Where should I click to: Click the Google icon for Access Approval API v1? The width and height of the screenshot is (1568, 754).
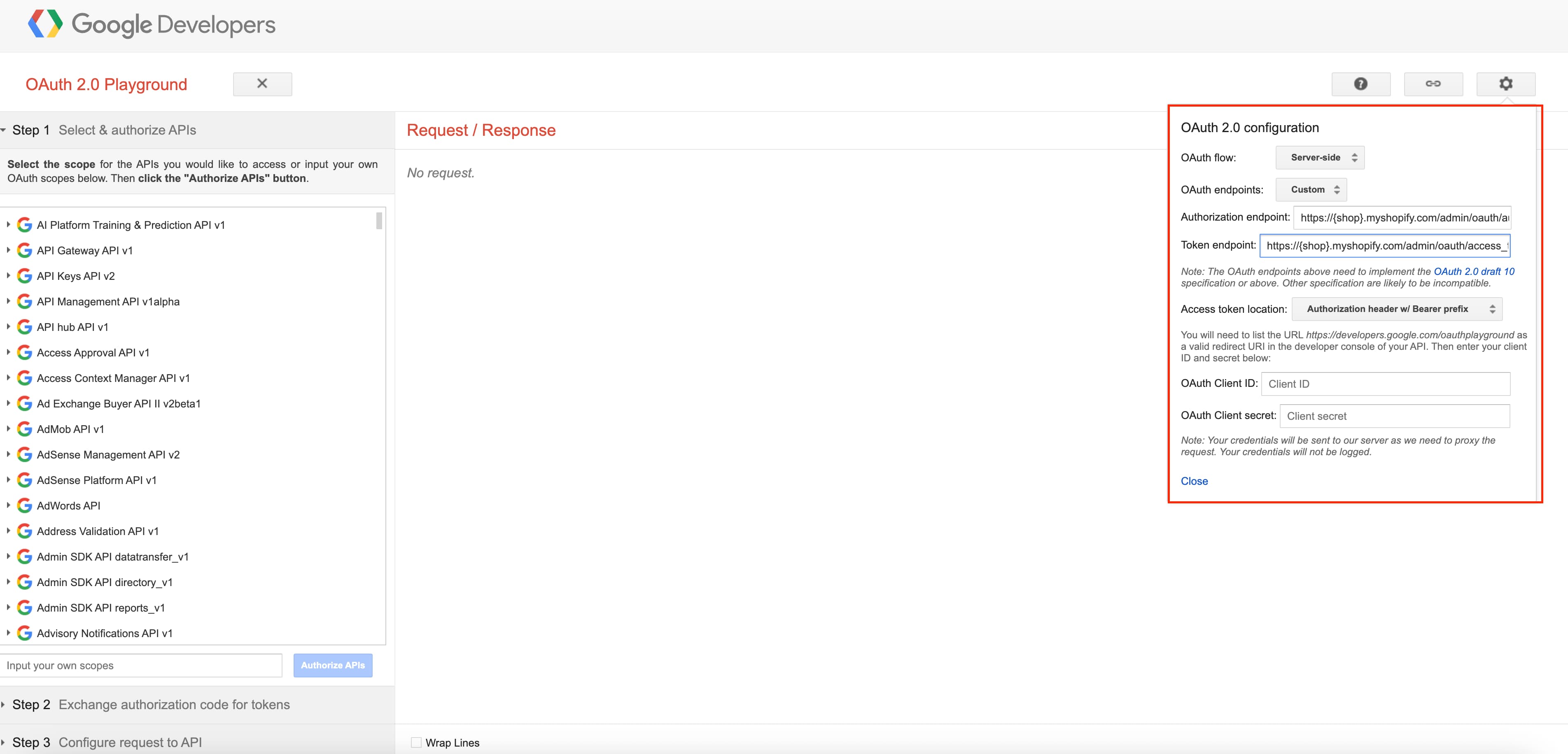click(24, 352)
